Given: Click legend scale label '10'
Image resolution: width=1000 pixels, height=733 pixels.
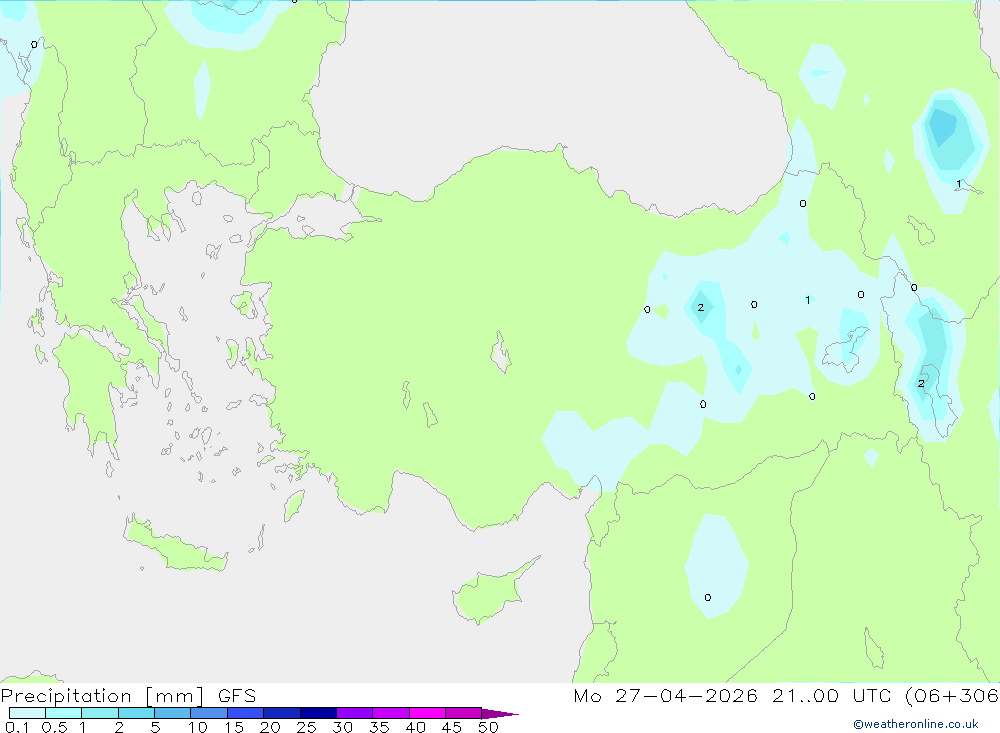Looking at the screenshot, I should (x=198, y=727).
